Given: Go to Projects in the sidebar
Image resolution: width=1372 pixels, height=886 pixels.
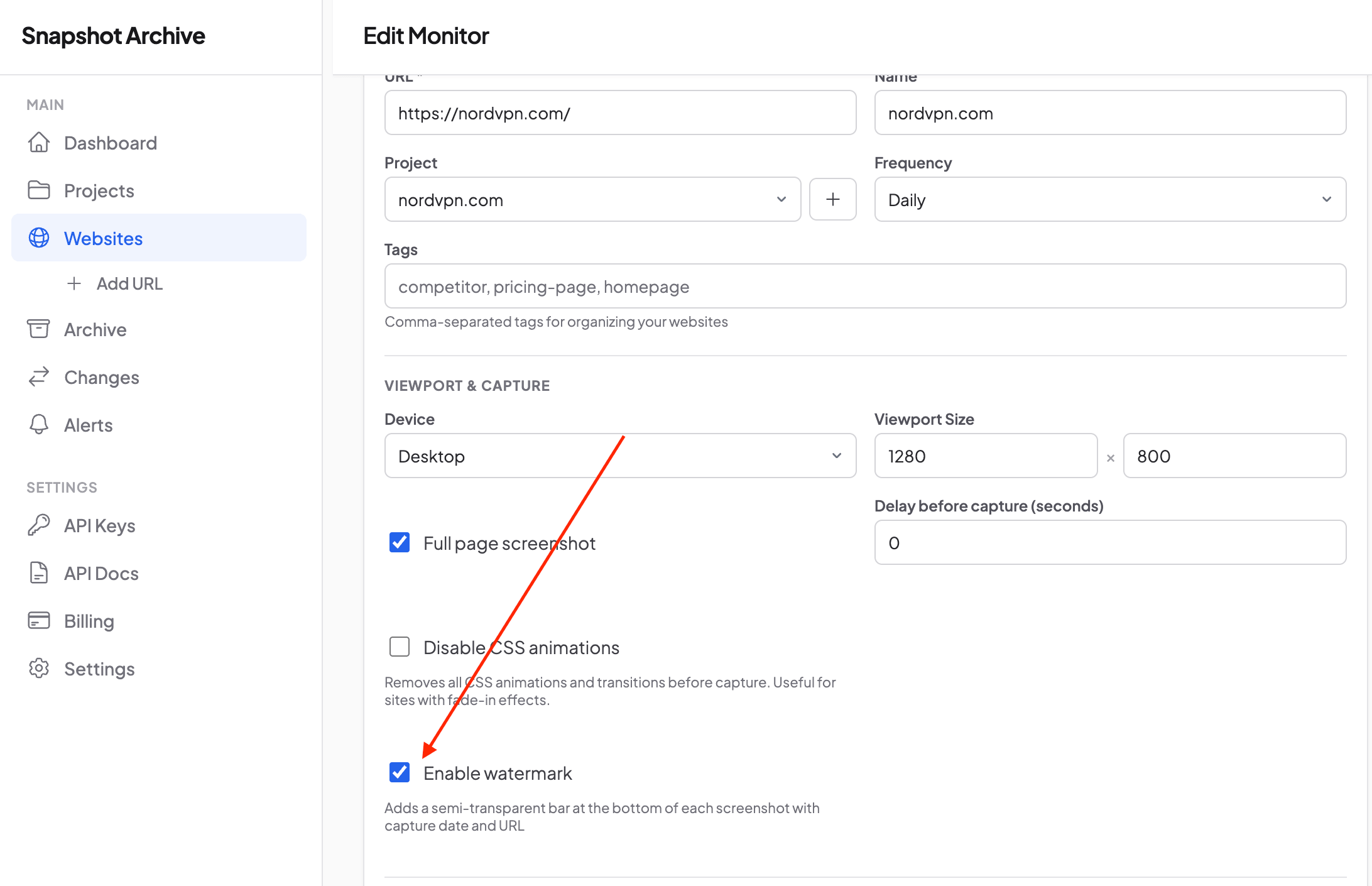Looking at the screenshot, I should pyautogui.click(x=159, y=190).
